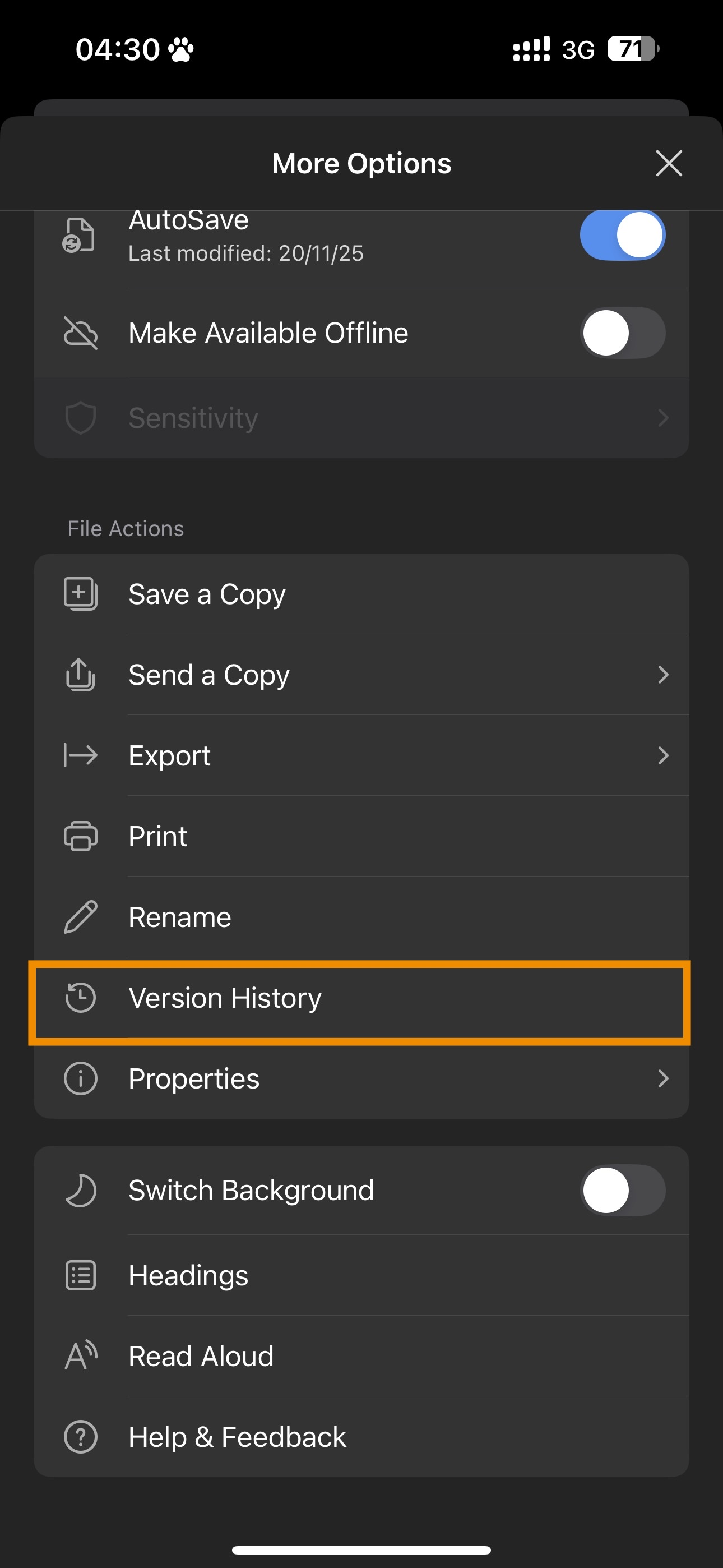Open Export submenu chevron
The image size is (723, 1568).
pos(664,755)
